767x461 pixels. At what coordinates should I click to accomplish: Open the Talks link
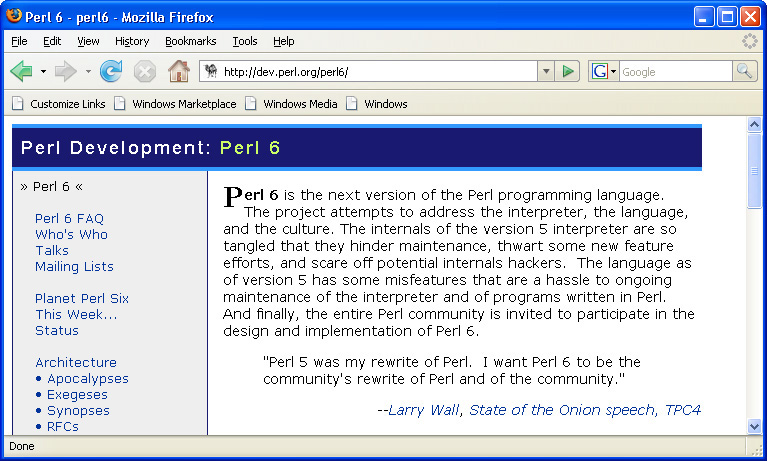point(52,251)
